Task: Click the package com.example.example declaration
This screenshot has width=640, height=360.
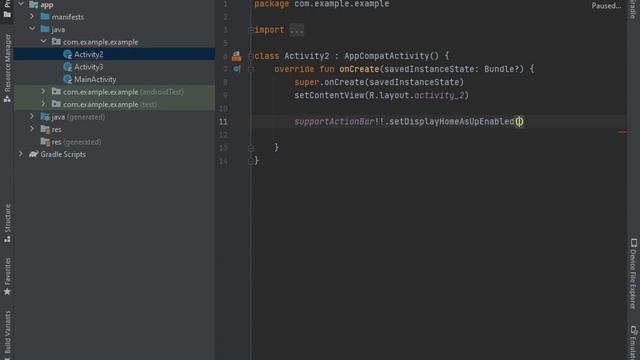Action: pos(322,4)
